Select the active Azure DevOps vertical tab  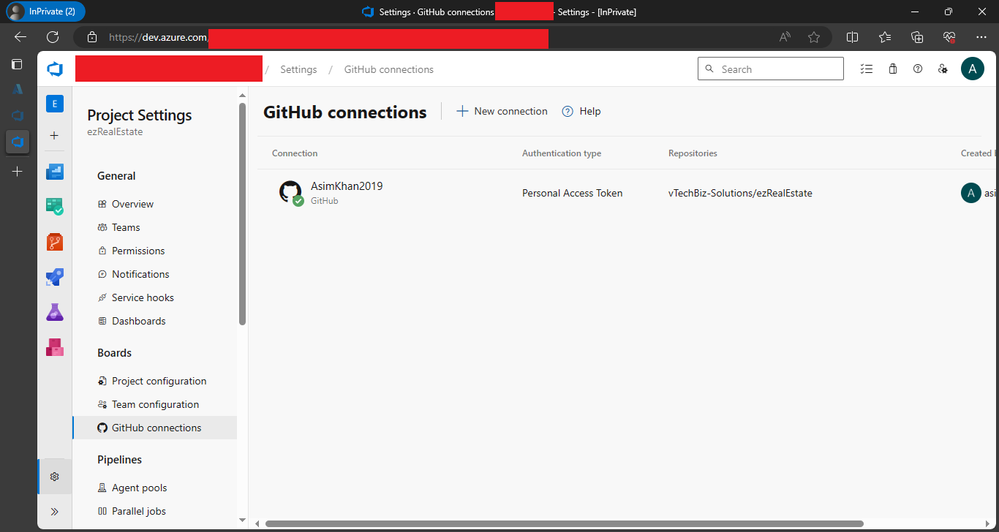17,141
